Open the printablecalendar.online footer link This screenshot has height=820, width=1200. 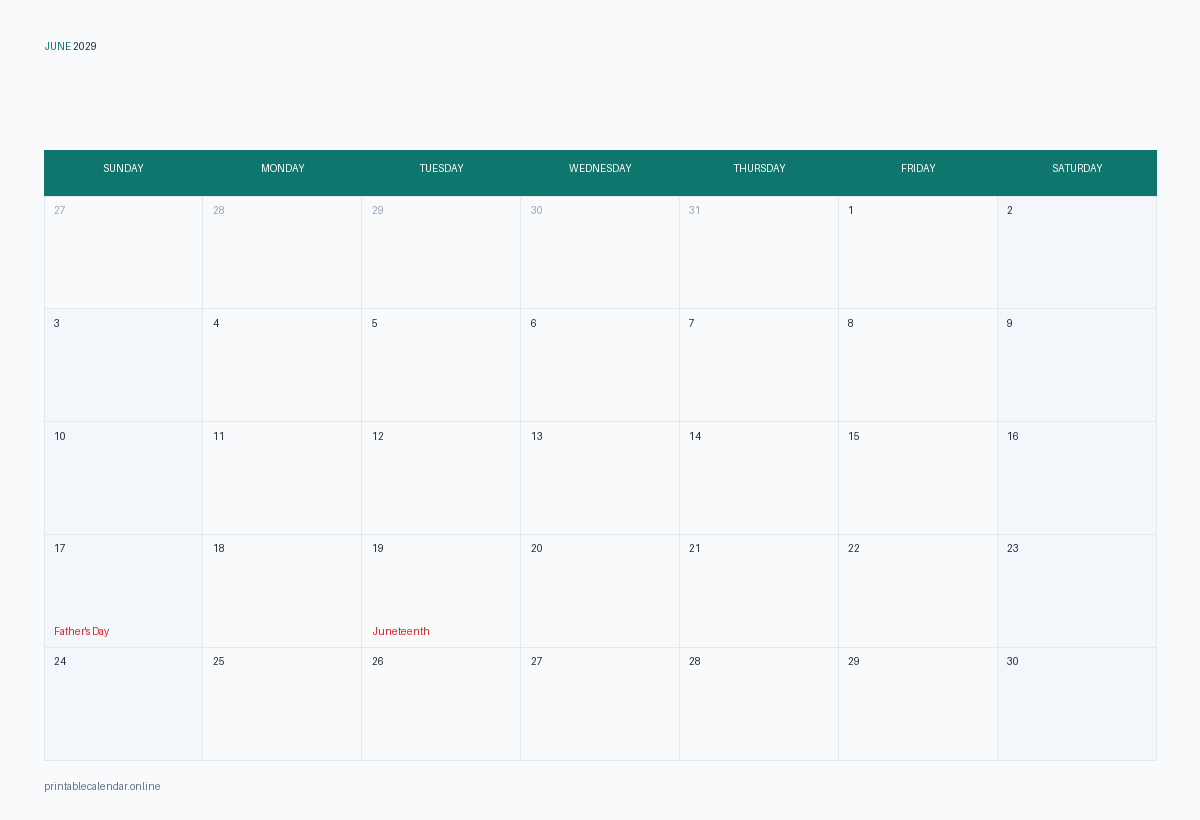tap(102, 786)
